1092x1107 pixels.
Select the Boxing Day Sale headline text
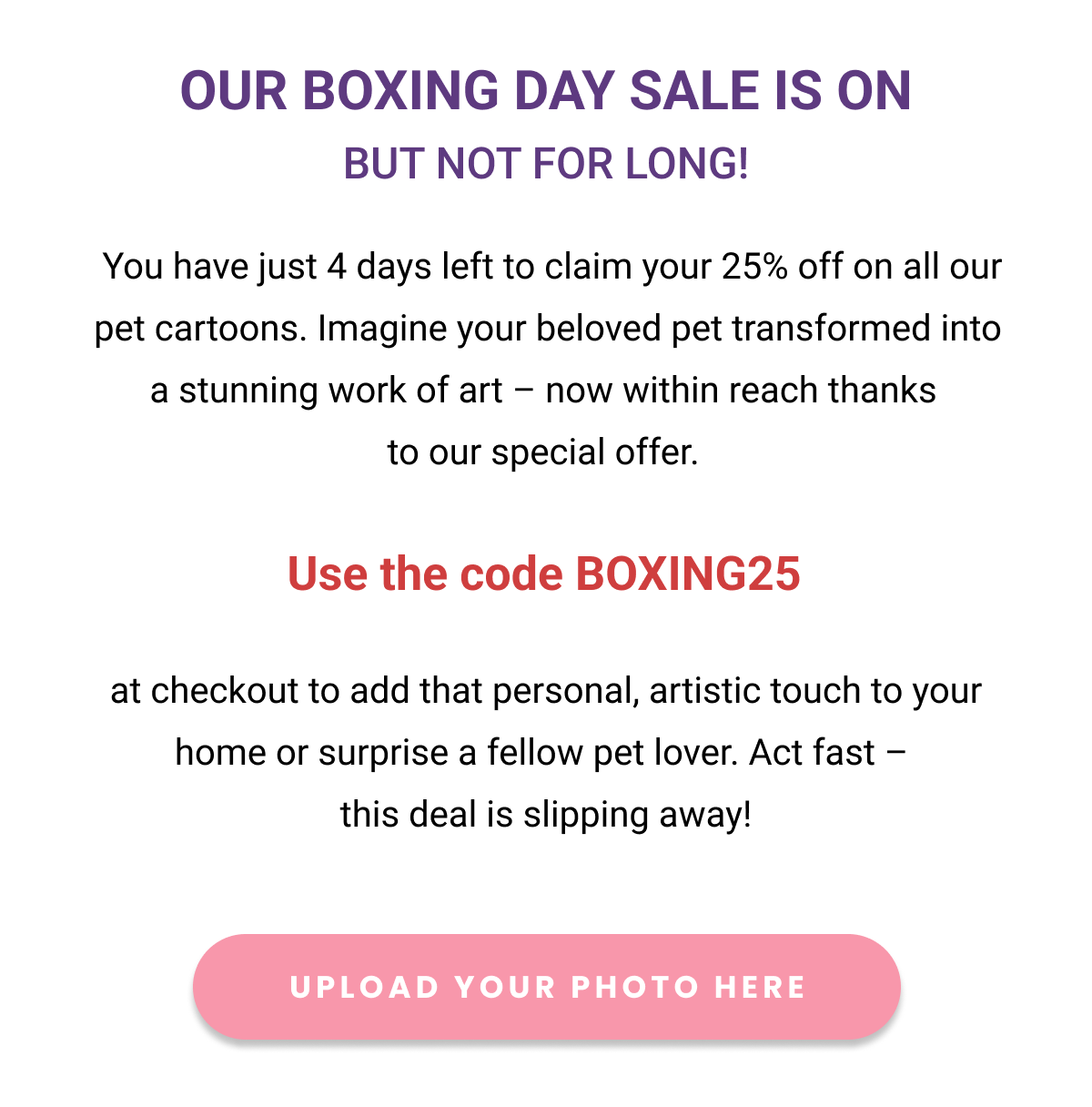click(546, 91)
